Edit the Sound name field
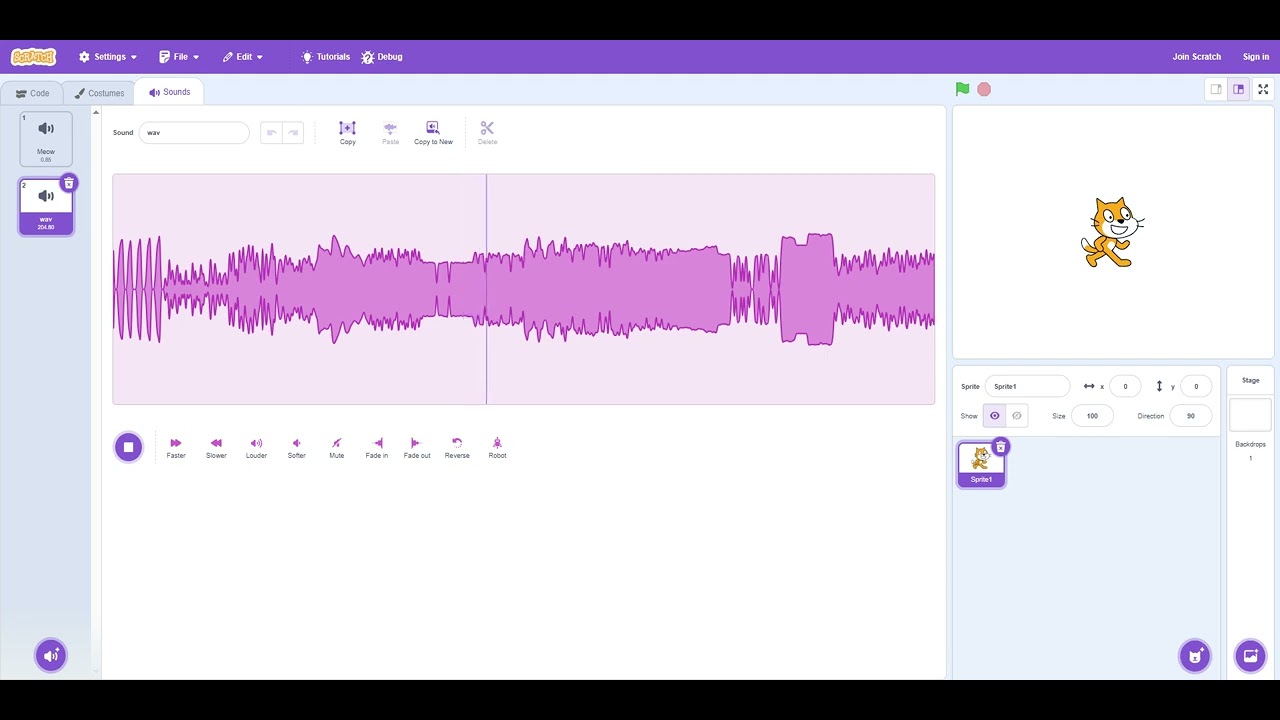This screenshot has height=720, width=1280. 194,132
